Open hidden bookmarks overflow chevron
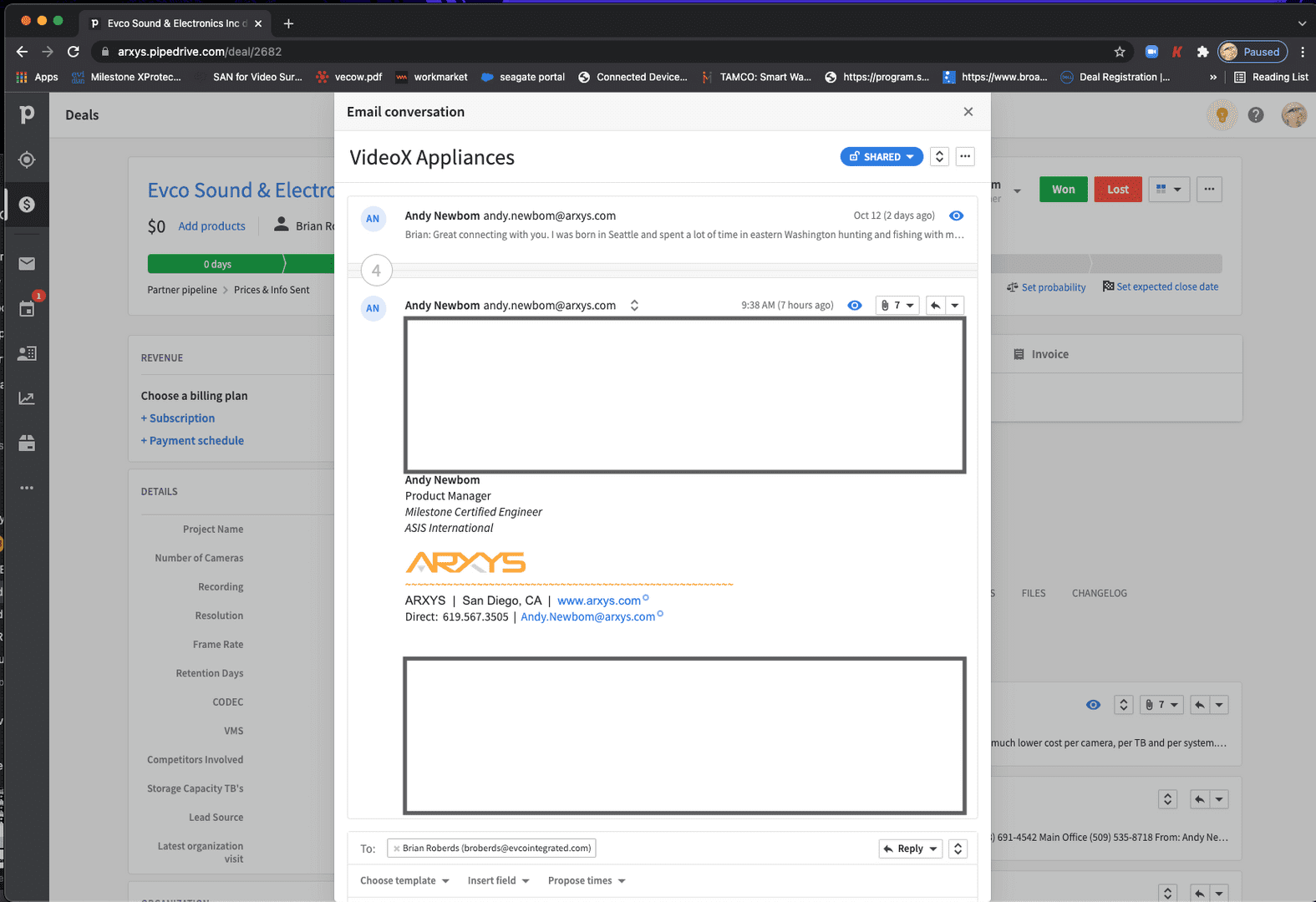This screenshot has width=1316, height=902. 1213,77
